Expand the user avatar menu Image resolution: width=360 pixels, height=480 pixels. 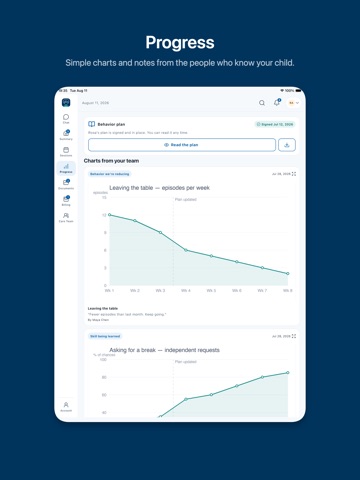coord(294,103)
